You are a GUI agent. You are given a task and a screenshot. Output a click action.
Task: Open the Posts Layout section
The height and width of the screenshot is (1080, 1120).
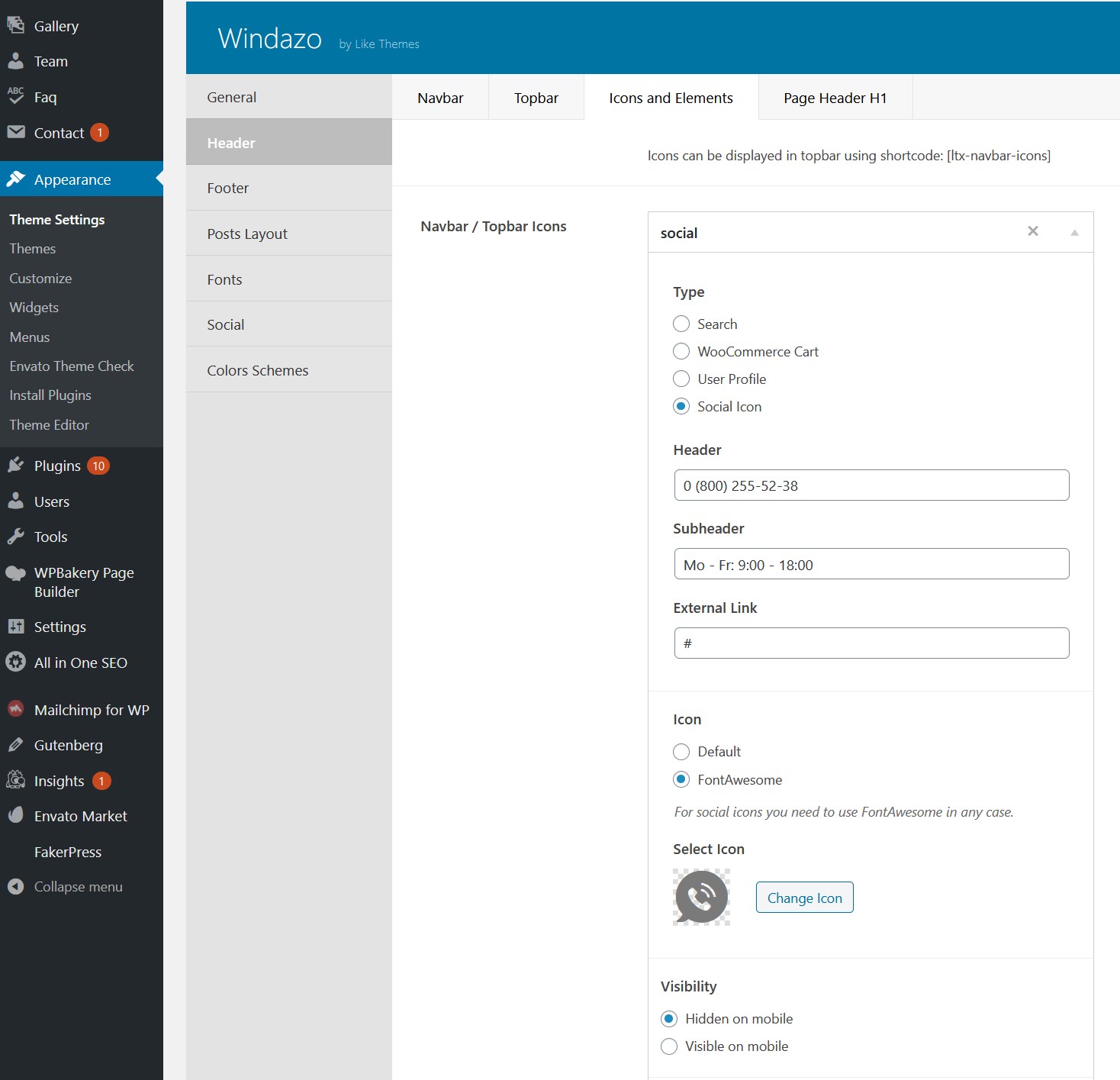289,234
